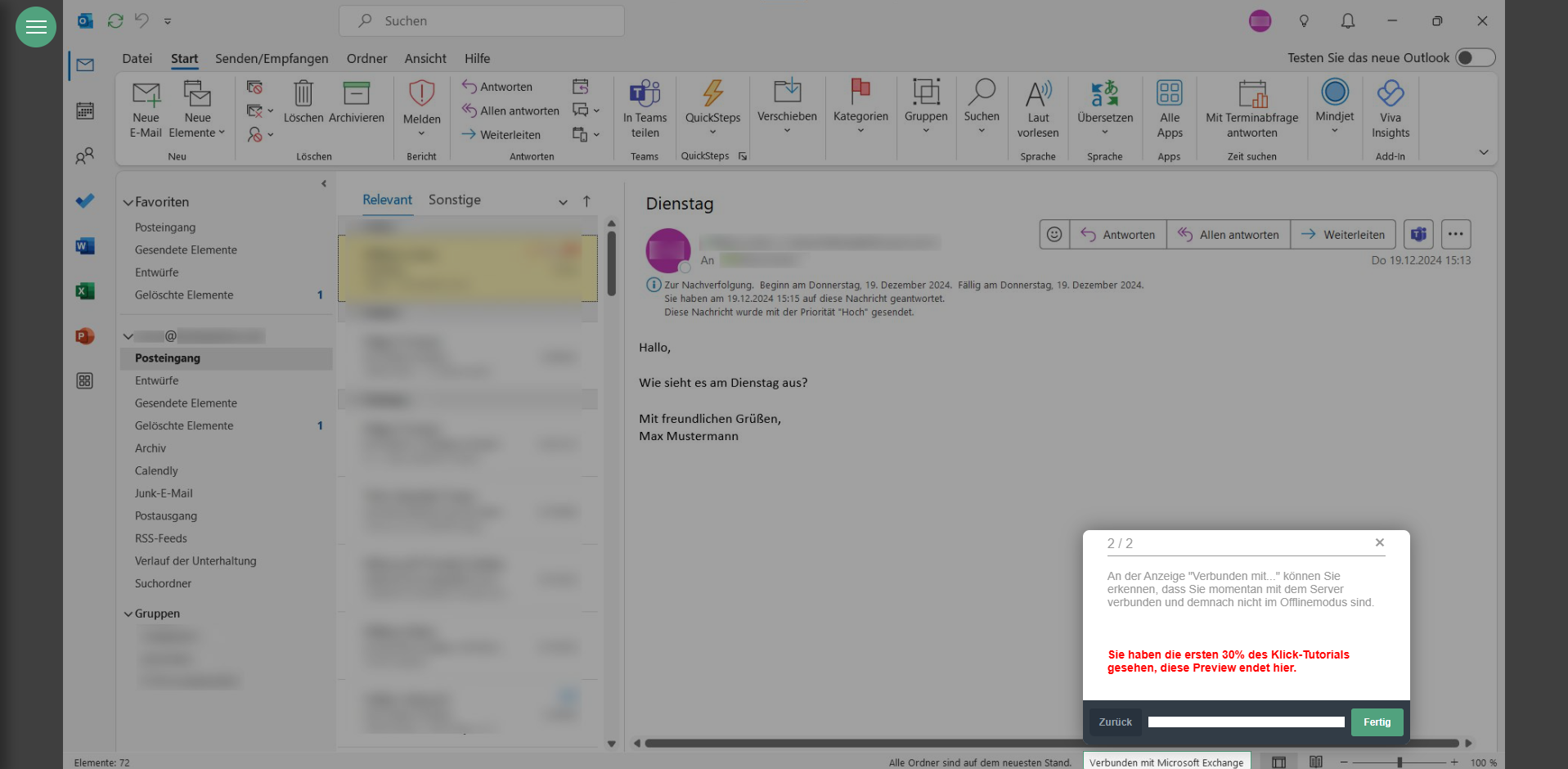Collapse the Favoriten folder group
Viewport: 1568px width, 769px height.
[128, 202]
